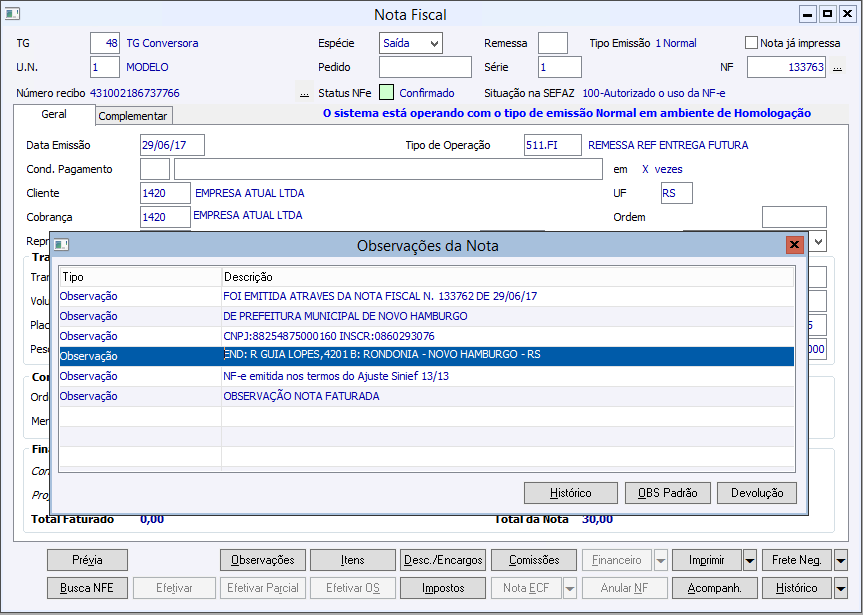Click the Nota Fiscal window title icon
The height and width of the screenshot is (615, 863).
[13, 14]
